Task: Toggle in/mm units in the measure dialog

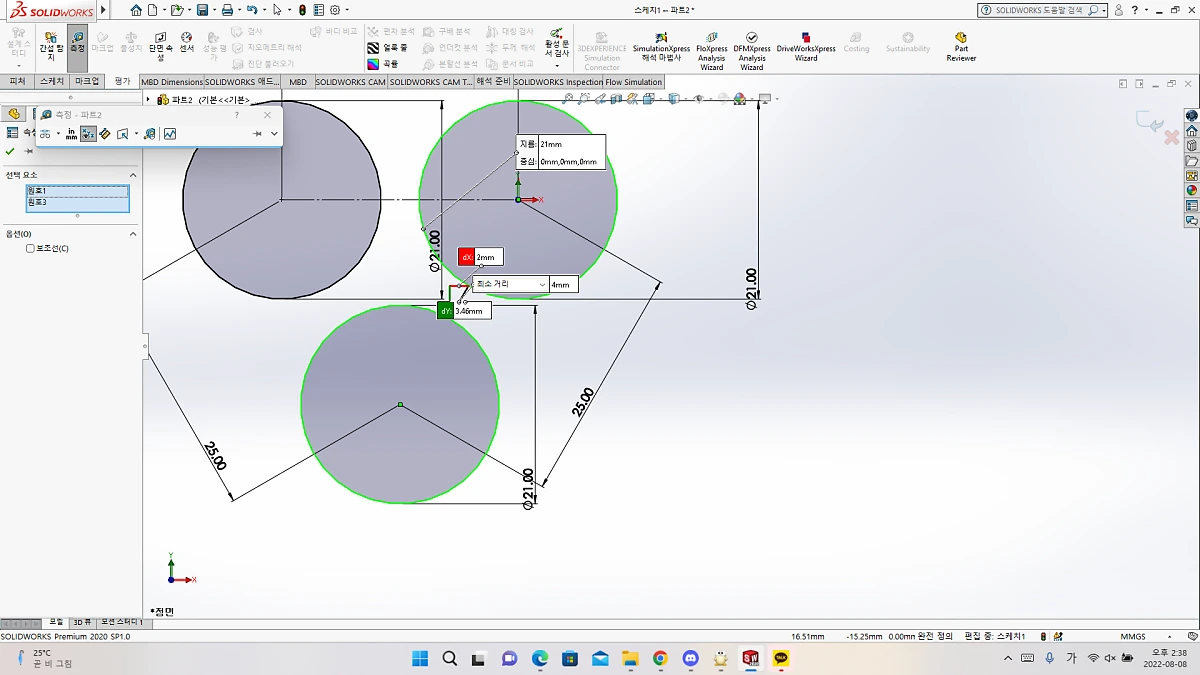Action: tap(71, 134)
